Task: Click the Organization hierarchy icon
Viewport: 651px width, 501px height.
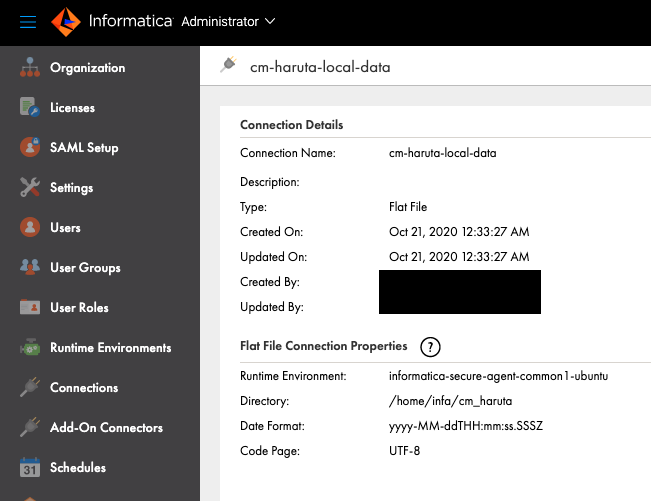Action: (30, 67)
